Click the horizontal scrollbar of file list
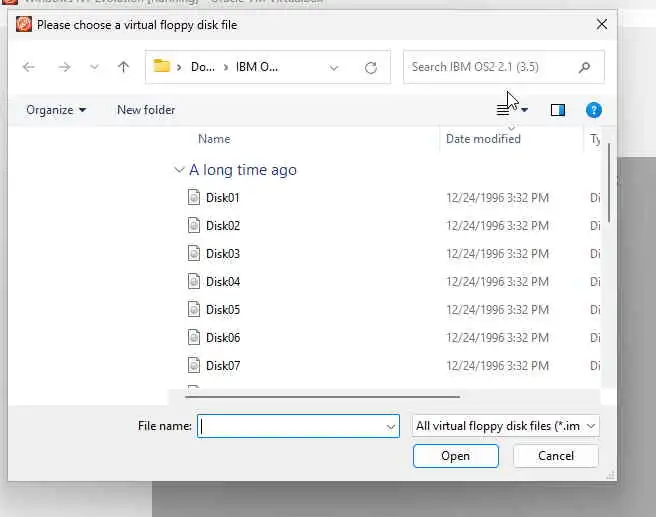Screen dimensions: 656x517 pos(322,397)
